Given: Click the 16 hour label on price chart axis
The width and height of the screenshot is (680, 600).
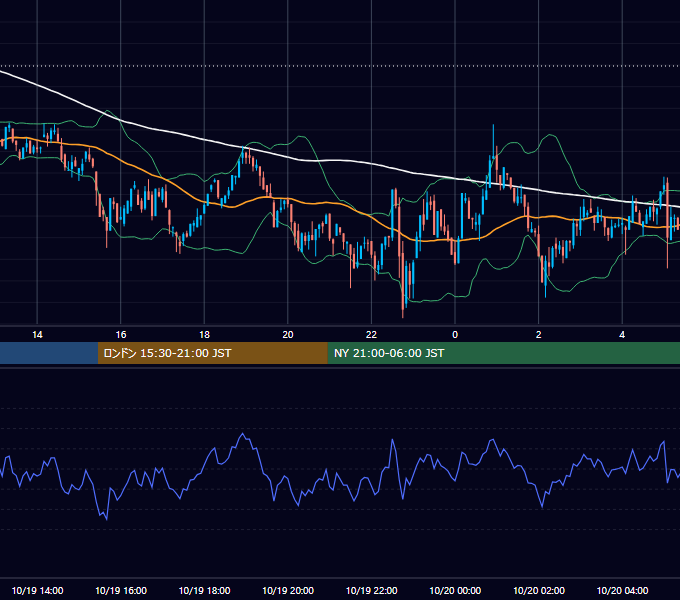Looking at the screenshot, I should [x=121, y=335].
